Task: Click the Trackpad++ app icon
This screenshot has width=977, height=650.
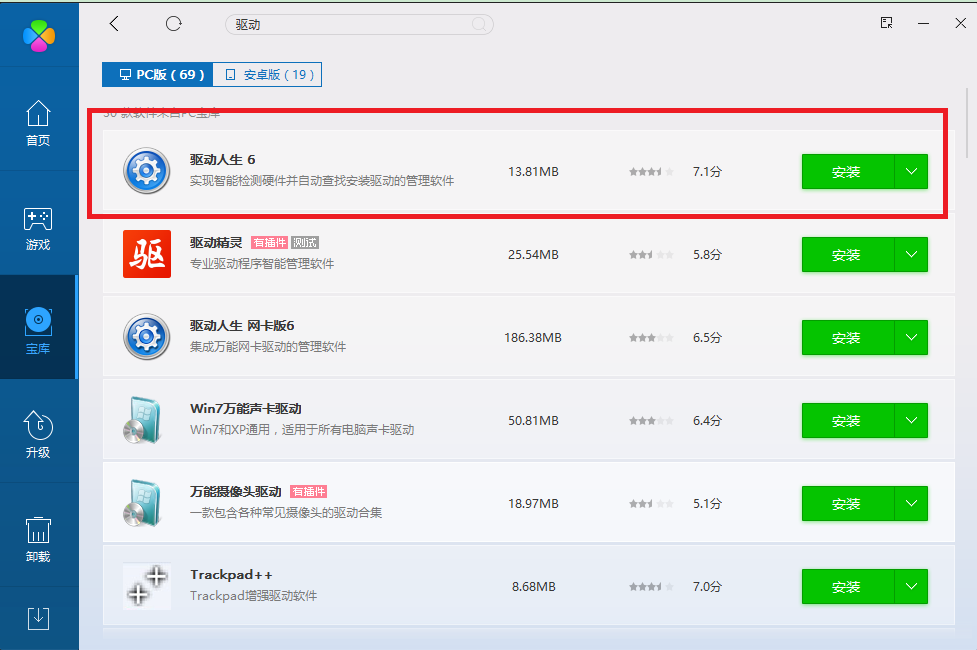Action: (x=146, y=586)
